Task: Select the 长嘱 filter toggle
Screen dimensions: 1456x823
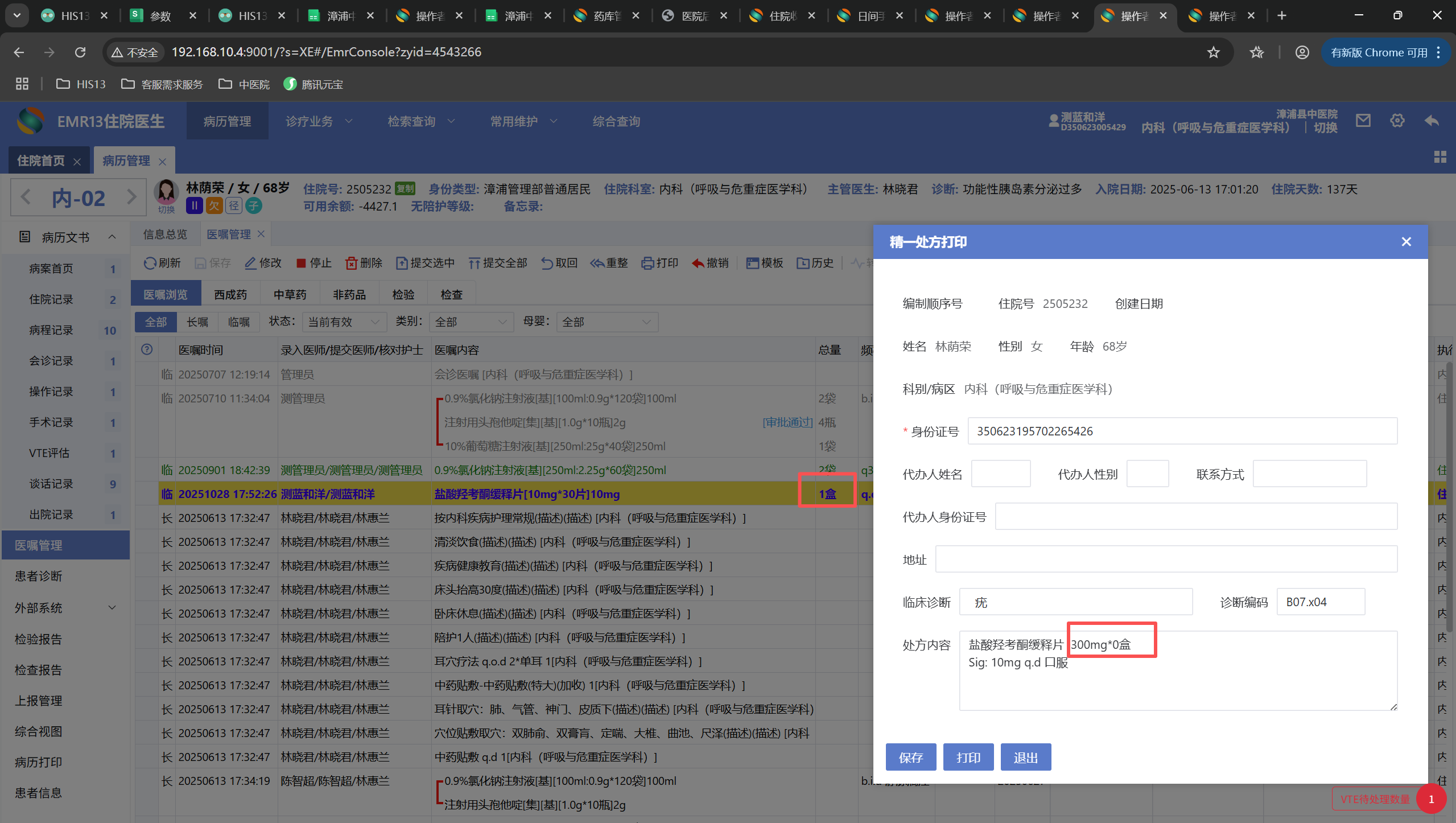Action: point(197,322)
